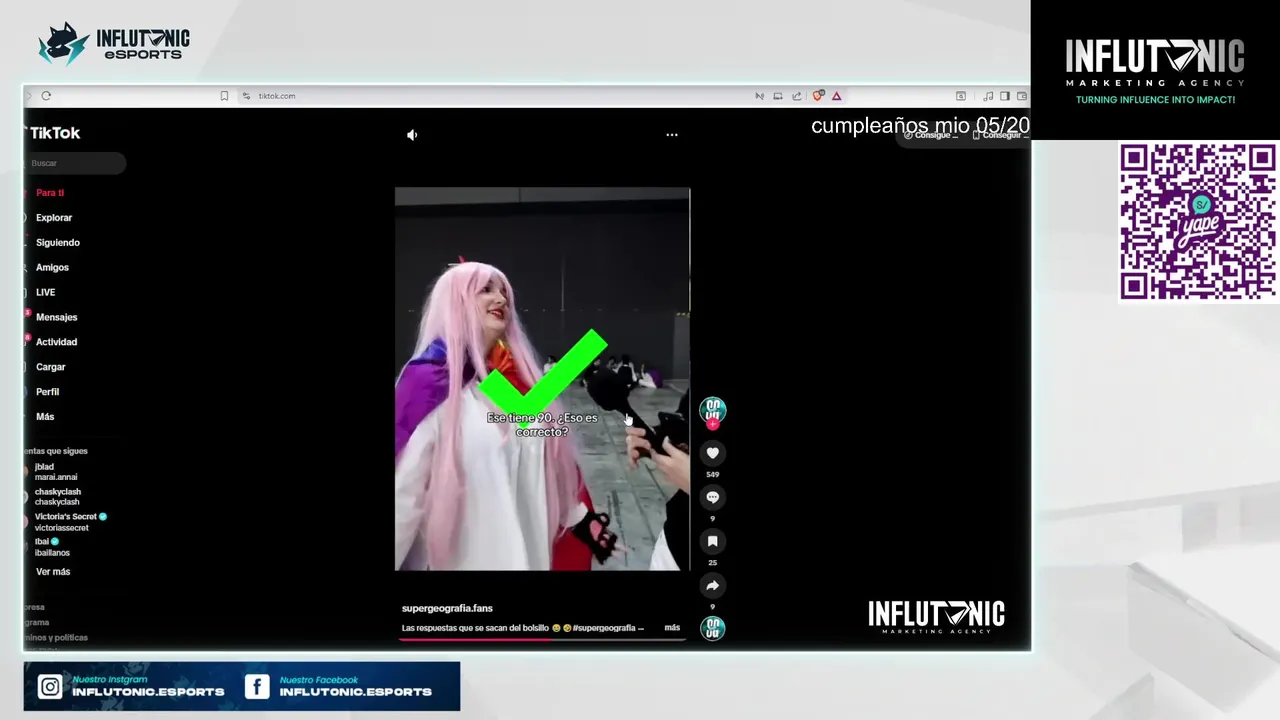Screen dimensions: 1280x720
Task: Click browser share icon in toolbar
Action: pyautogui.click(x=797, y=96)
